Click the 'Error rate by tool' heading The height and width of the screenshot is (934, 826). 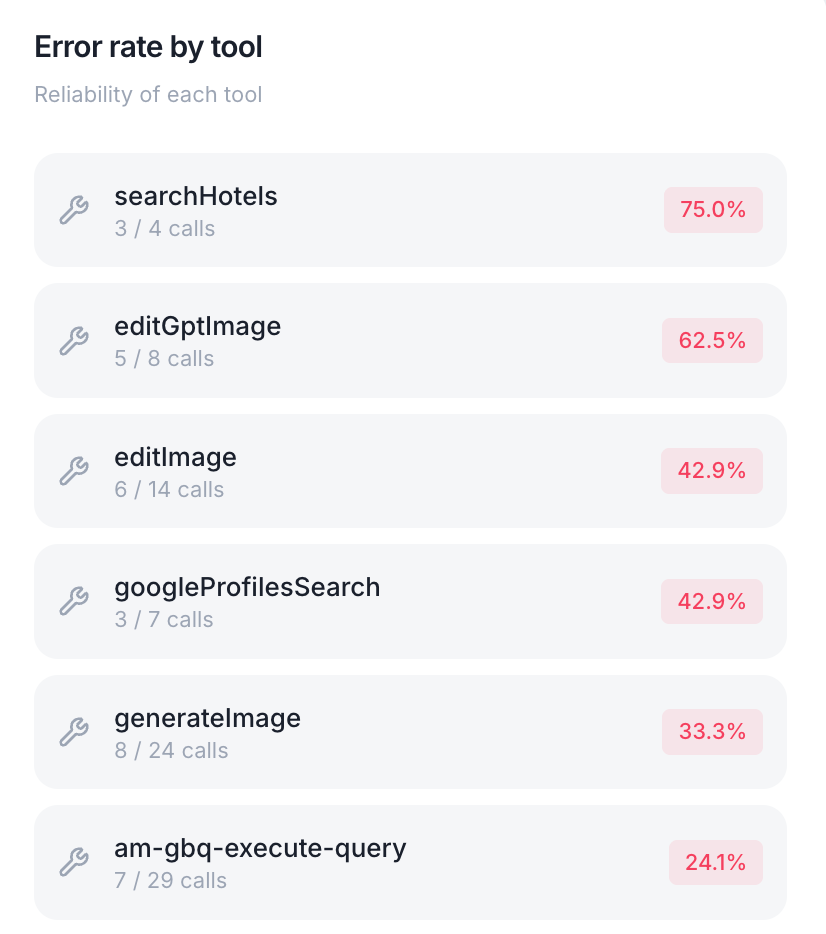coord(149,47)
